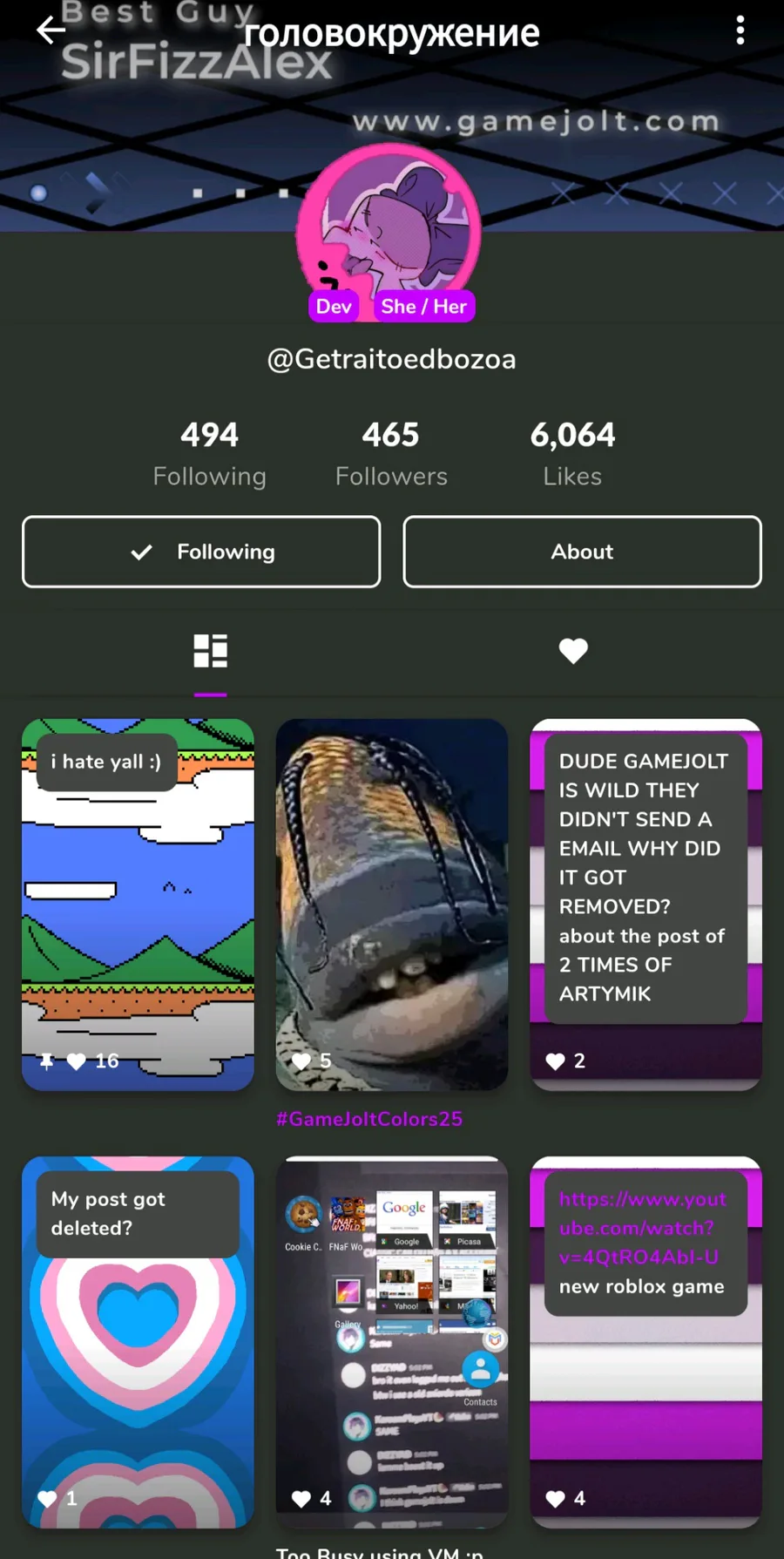Tap the 6,064 Likes counter
The width and height of the screenshot is (784, 1559).
572,453
